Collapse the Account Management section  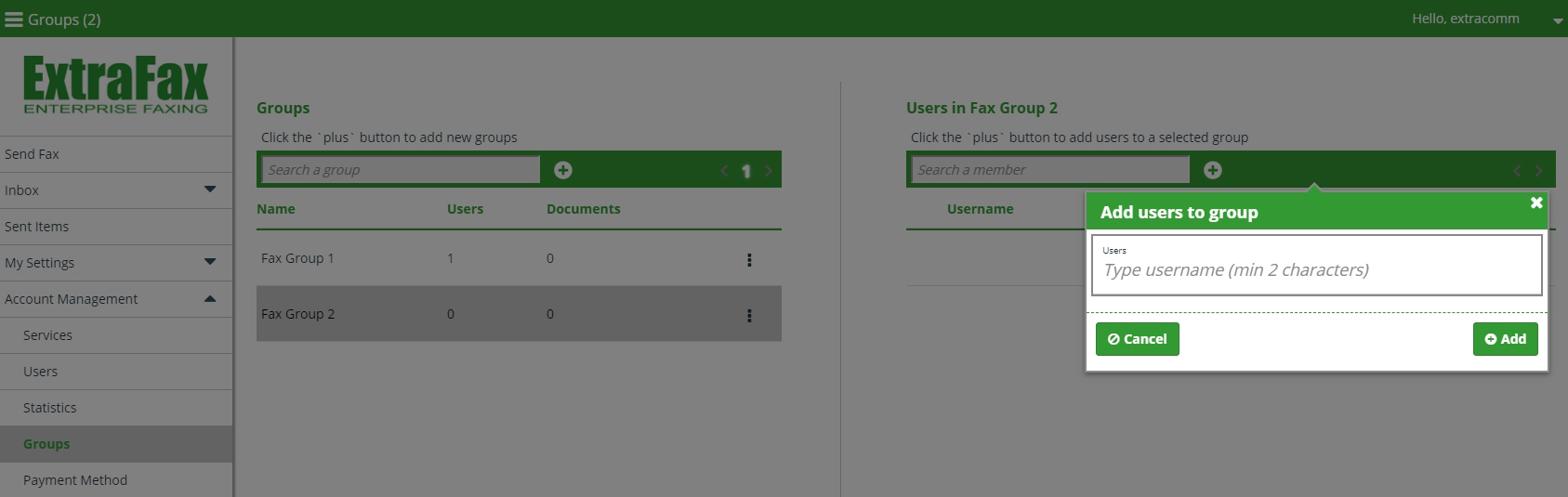pyautogui.click(x=210, y=298)
